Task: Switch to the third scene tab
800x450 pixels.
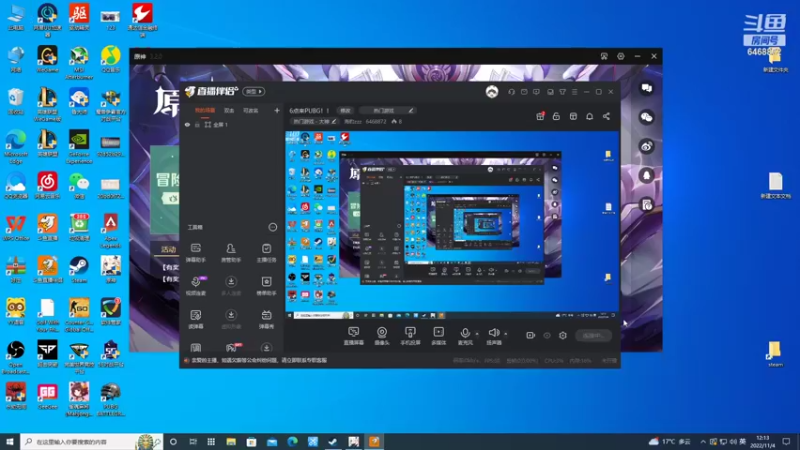Action: point(251,110)
